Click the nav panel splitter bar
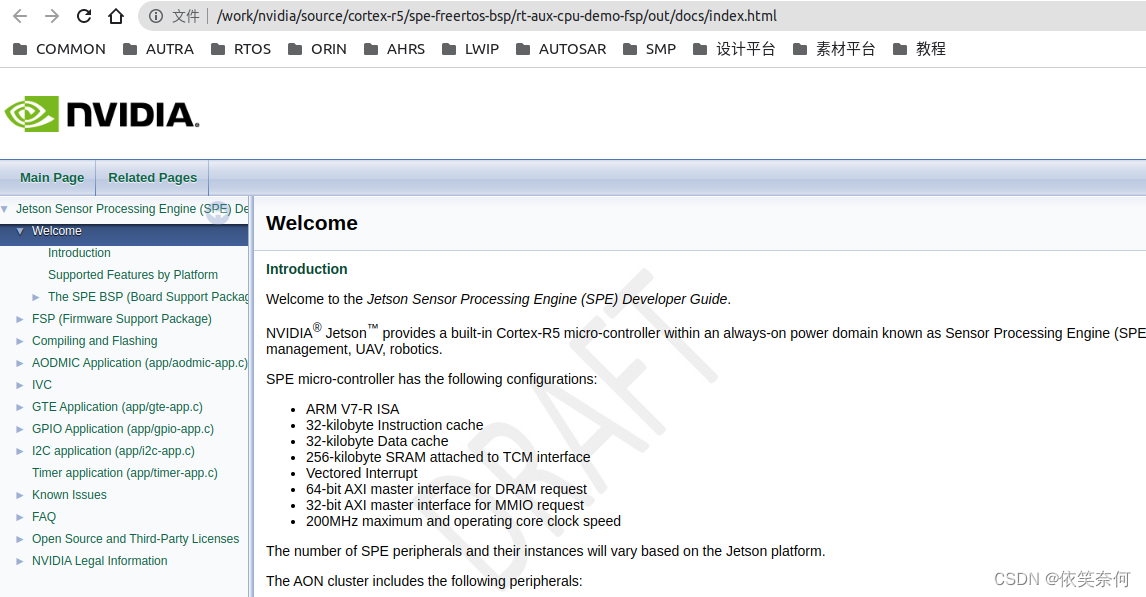Image resolution: width=1146 pixels, height=597 pixels. 251,396
